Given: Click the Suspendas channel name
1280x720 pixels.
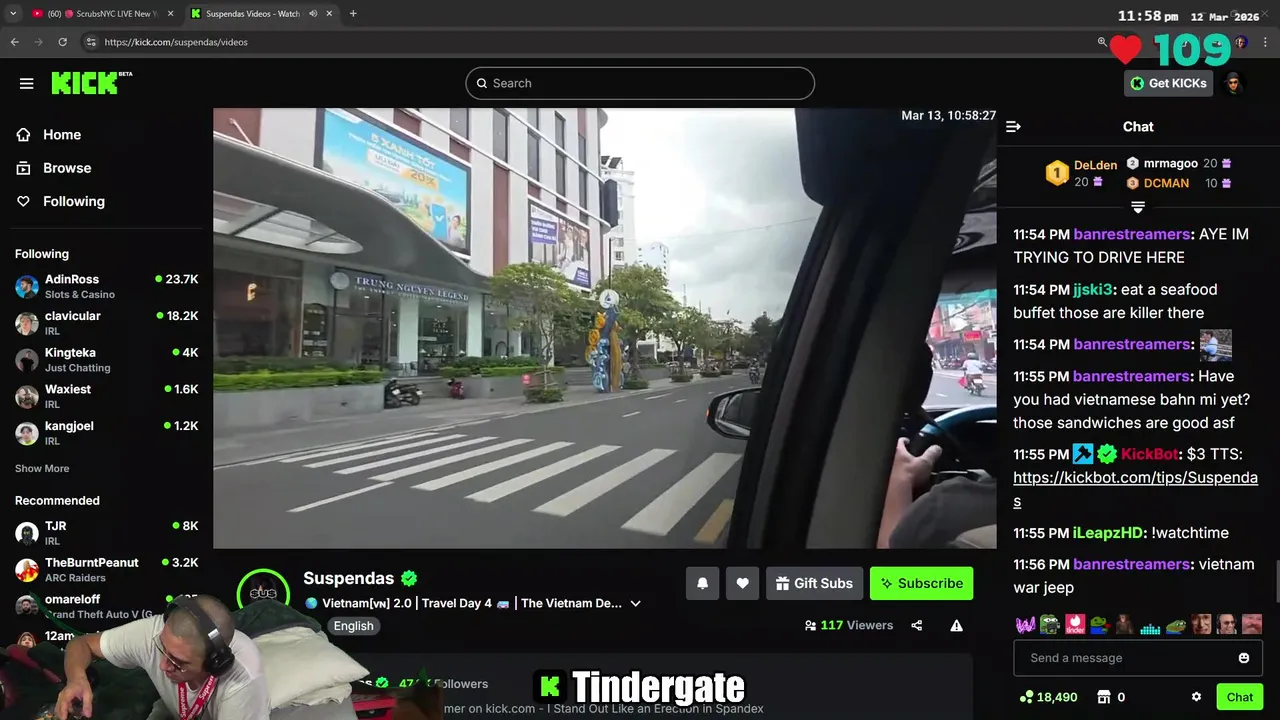Looking at the screenshot, I should point(348,578).
